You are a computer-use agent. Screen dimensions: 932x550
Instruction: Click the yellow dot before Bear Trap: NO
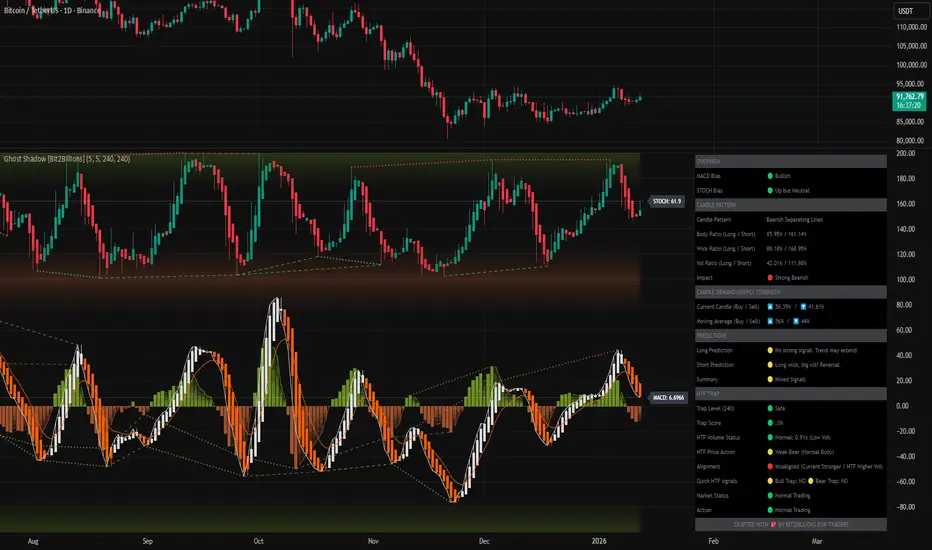click(810, 481)
